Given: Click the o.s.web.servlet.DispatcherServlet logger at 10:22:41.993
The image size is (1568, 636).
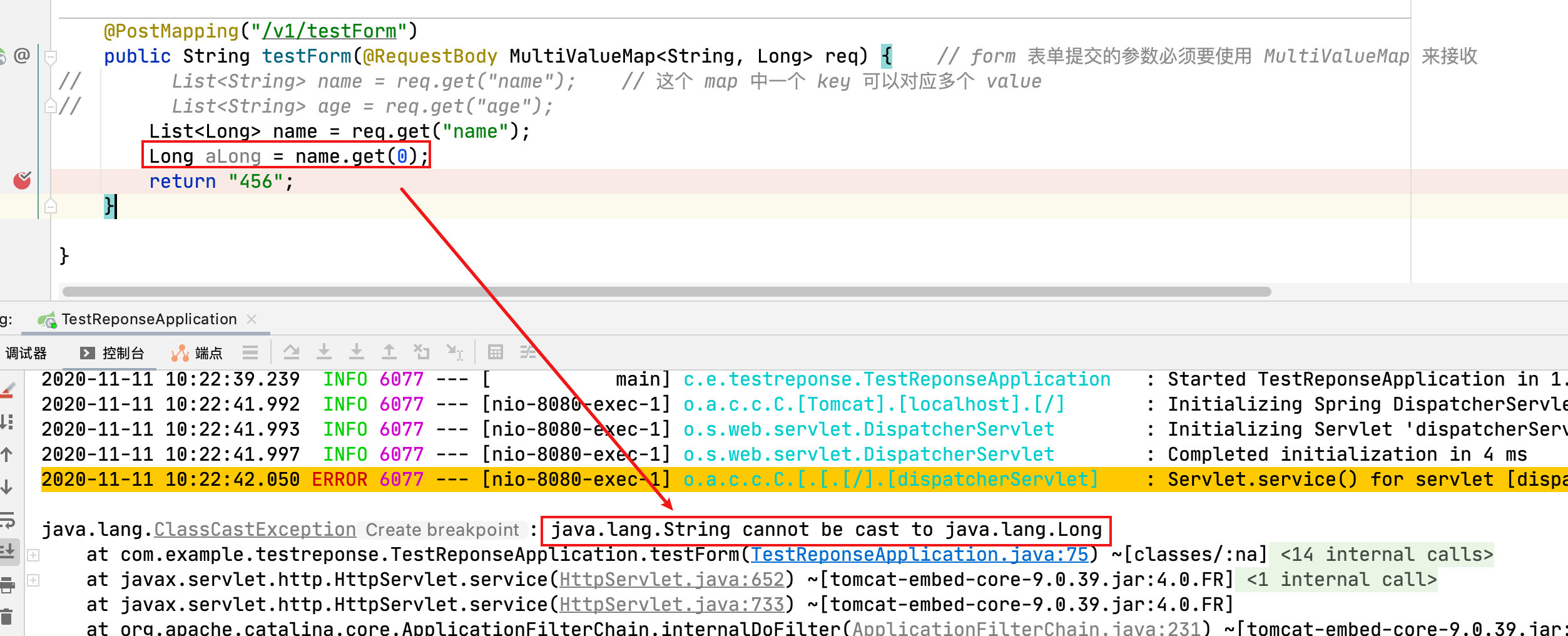Looking at the screenshot, I should click(x=868, y=429).
